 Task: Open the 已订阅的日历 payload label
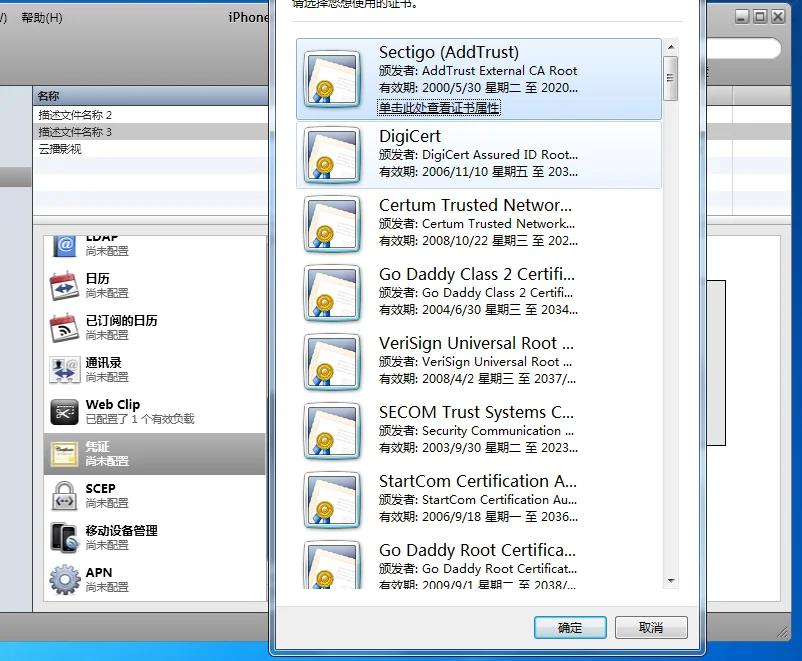(121, 320)
